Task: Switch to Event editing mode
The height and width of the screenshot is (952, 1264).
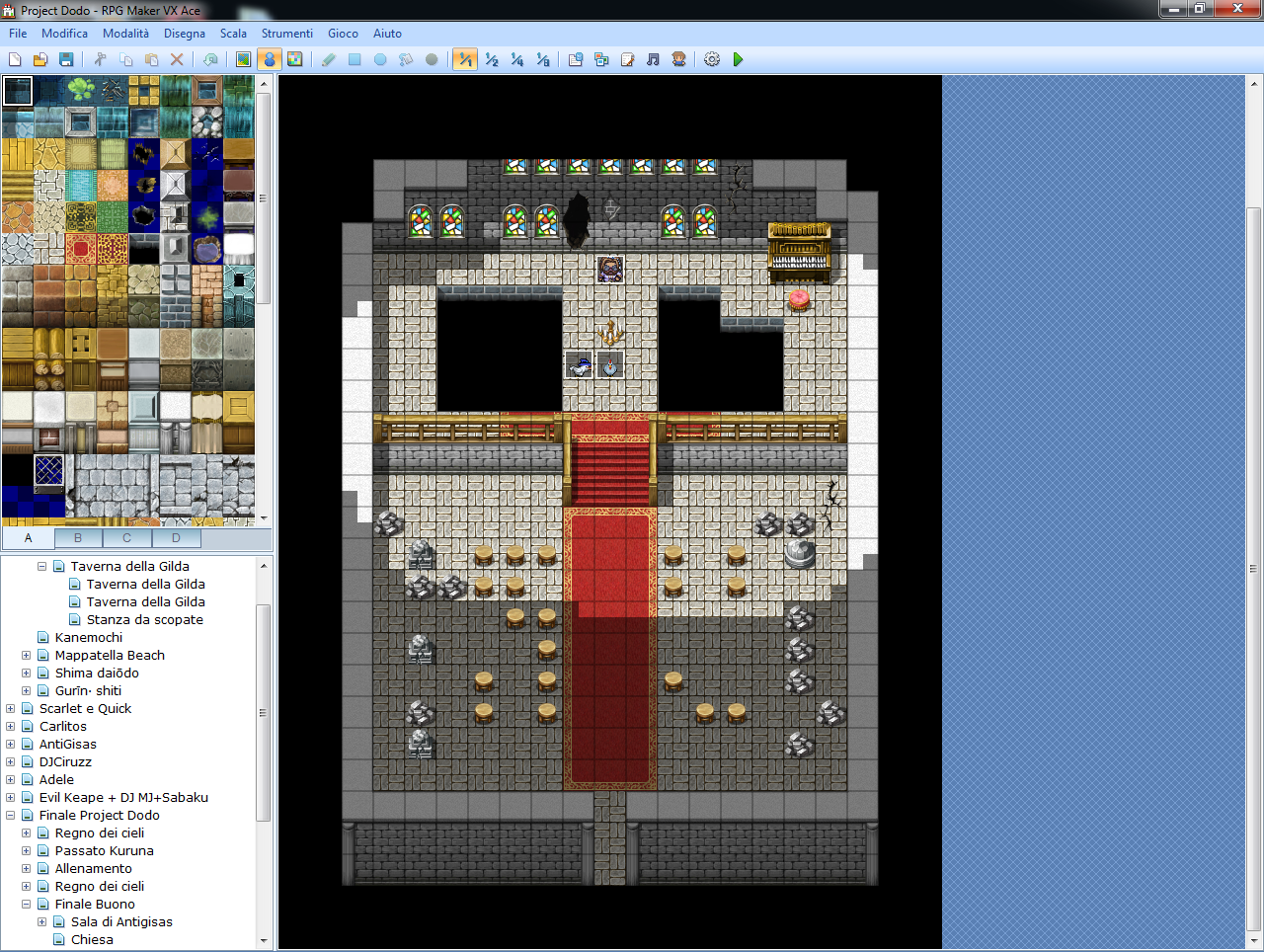Action: coord(269,59)
